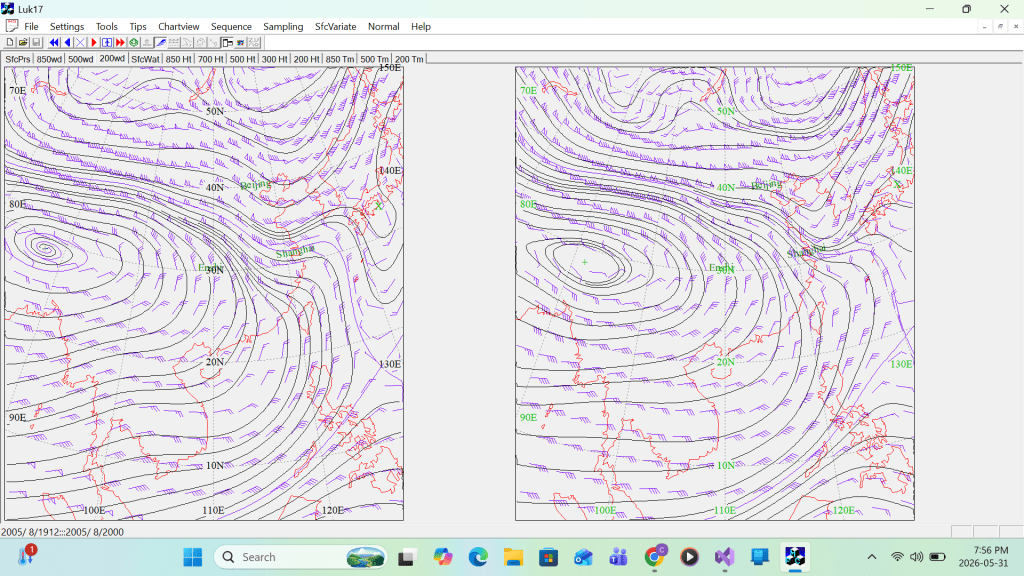Switch to the 700 Ht tab
Viewport: 1024px width, 576px height.
(210, 59)
